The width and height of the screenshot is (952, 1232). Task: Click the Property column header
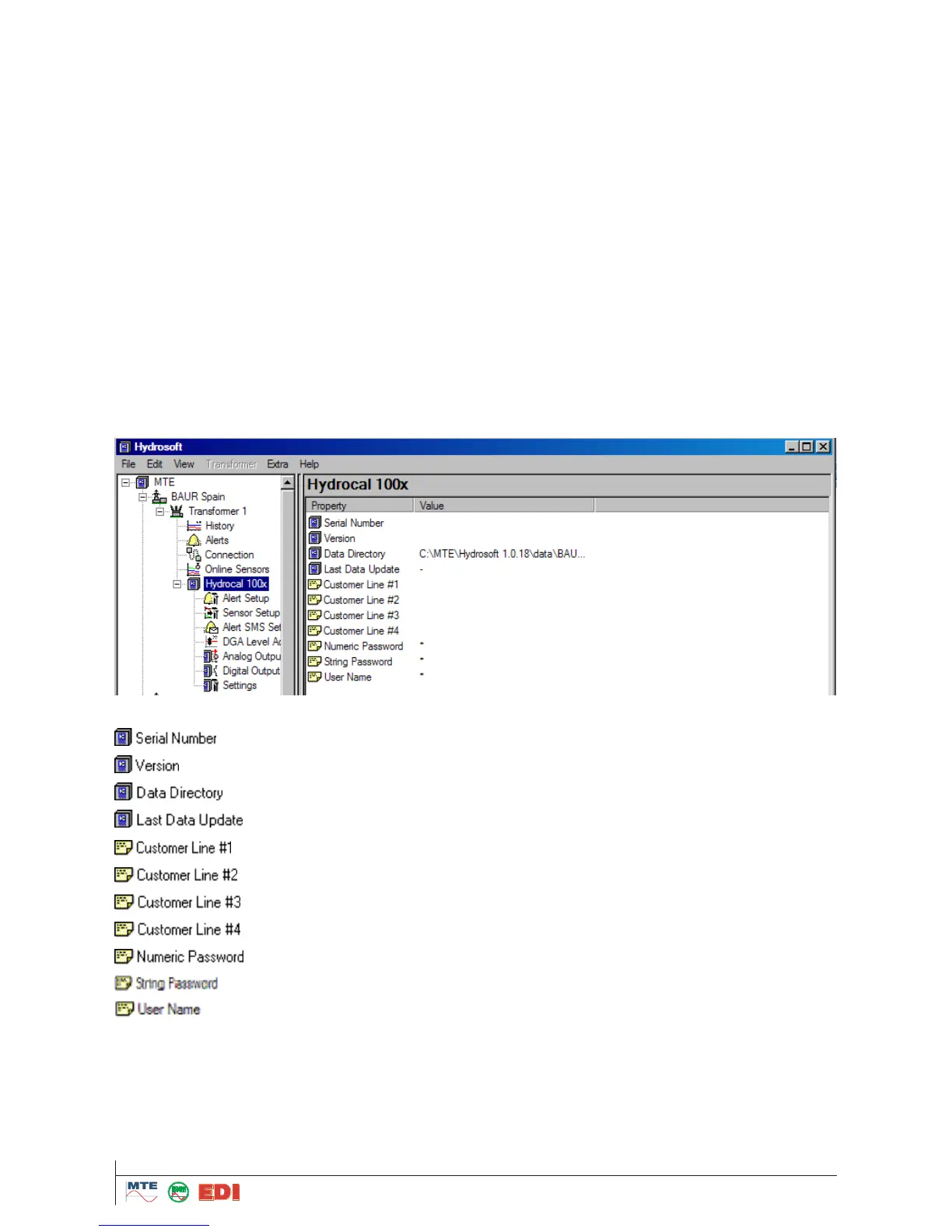pyautogui.click(x=359, y=506)
